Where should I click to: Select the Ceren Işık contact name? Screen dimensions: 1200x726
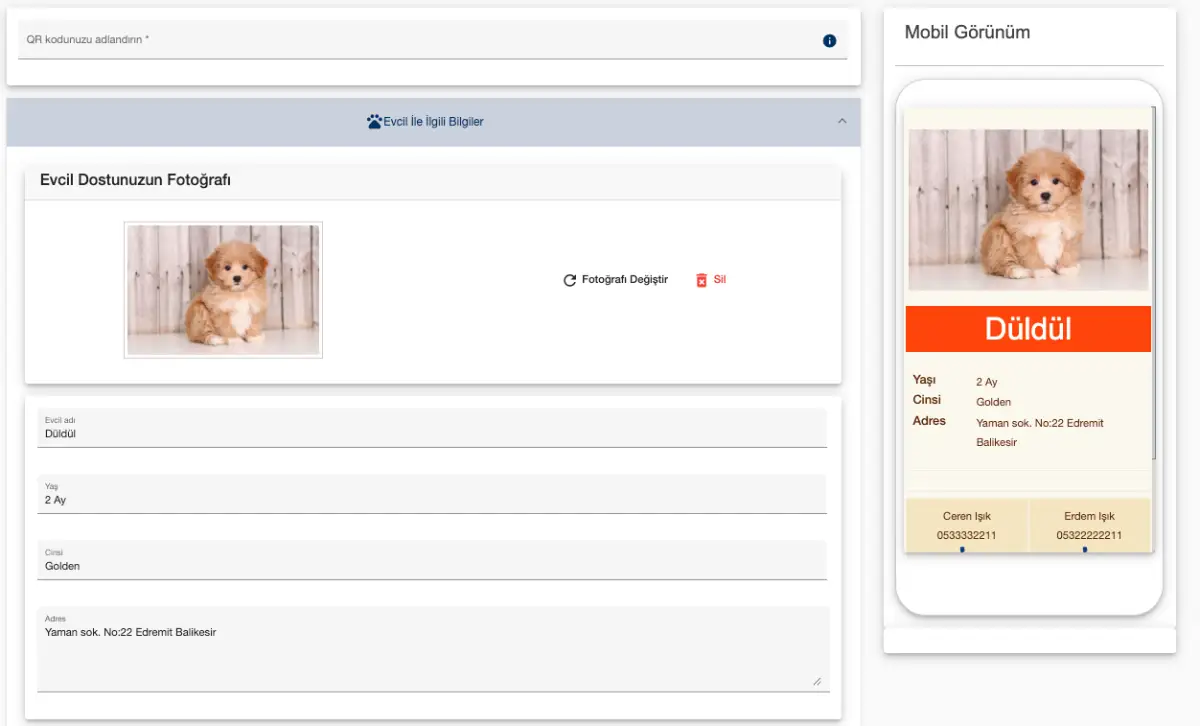click(966, 516)
